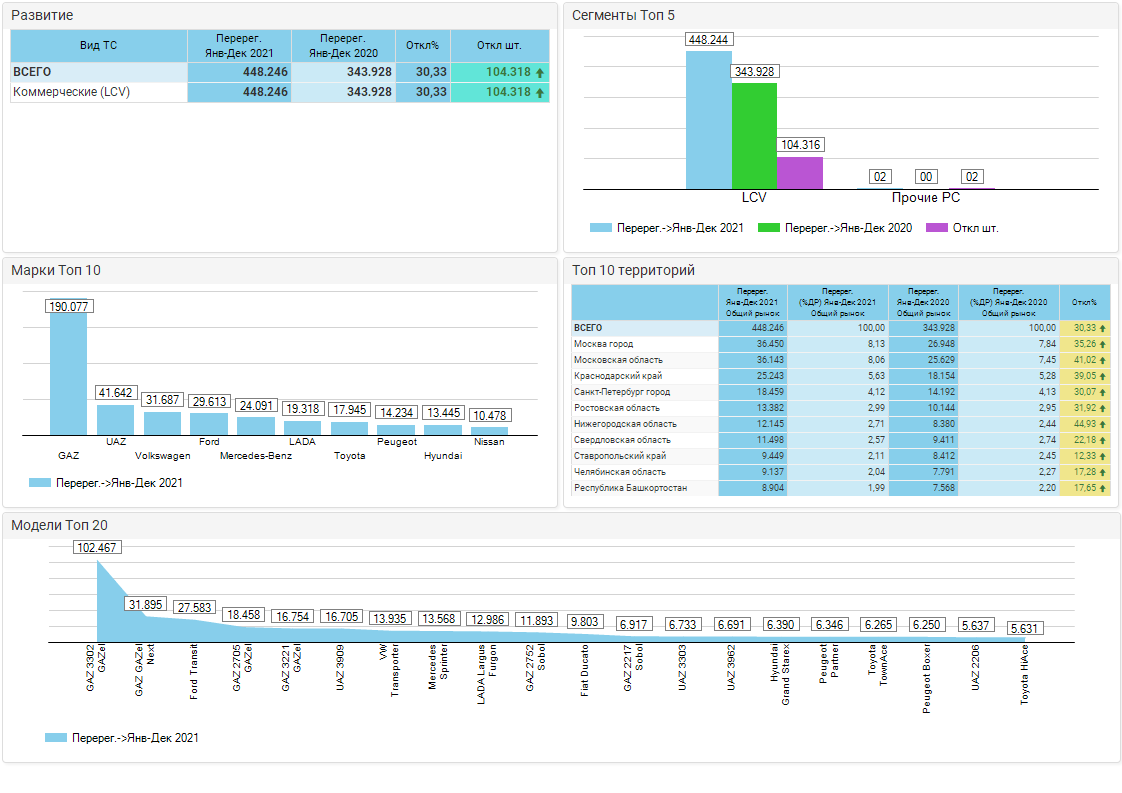Screen dimensions: 1122x793
Task: Sort by Откл% header in Топ 10 территорий
Action: click(1084, 302)
